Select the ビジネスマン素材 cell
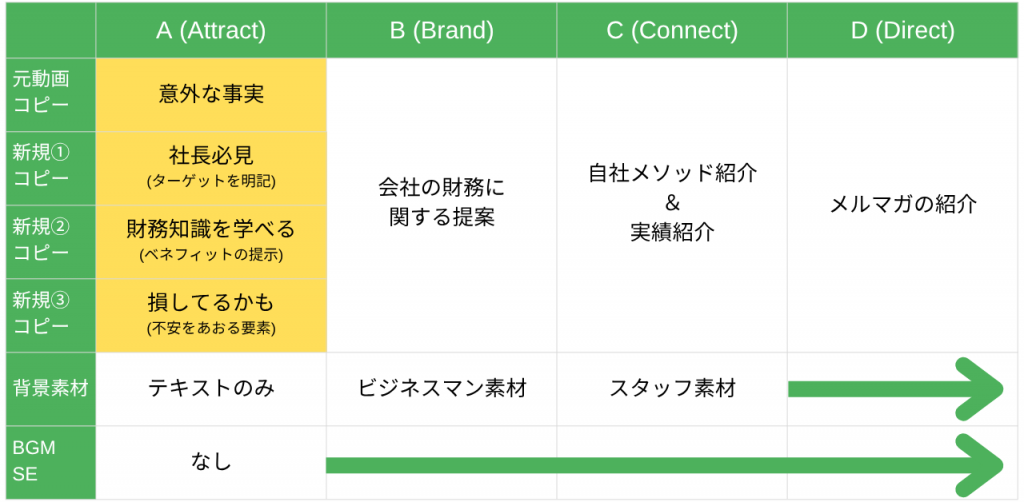This screenshot has height=502, width=1024. tap(441, 390)
